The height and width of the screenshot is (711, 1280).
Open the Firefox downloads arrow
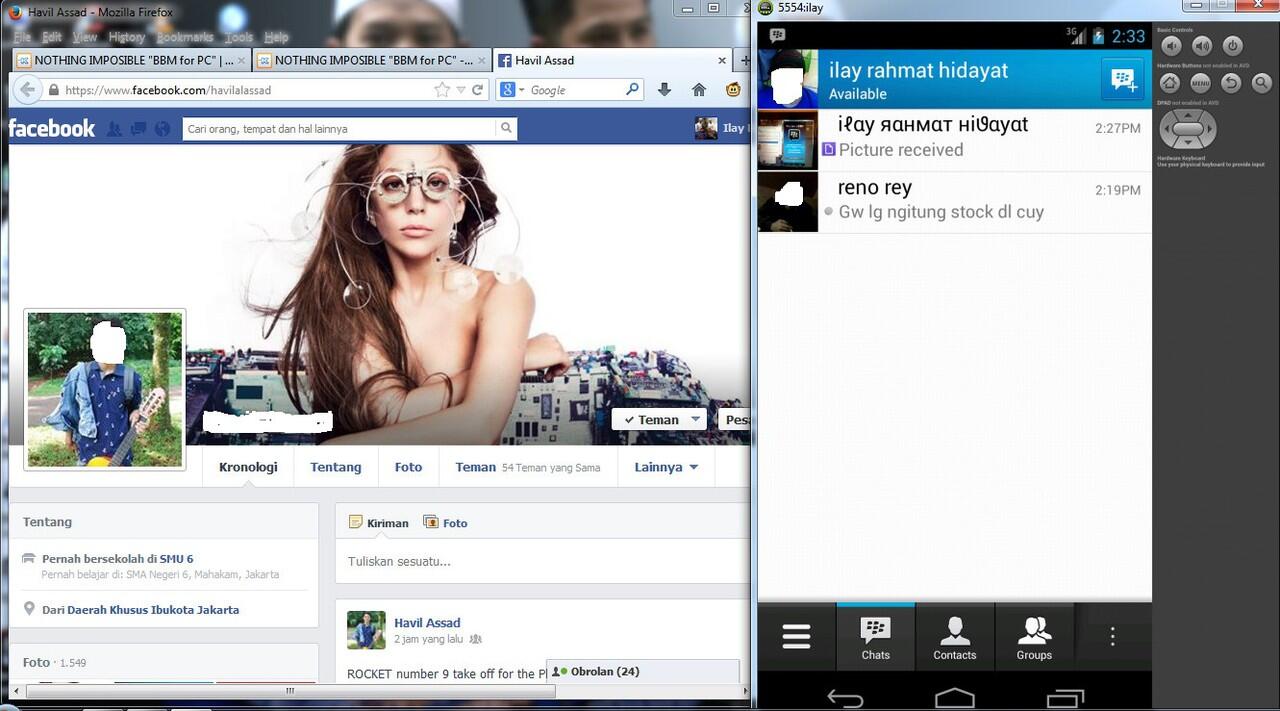click(x=664, y=90)
